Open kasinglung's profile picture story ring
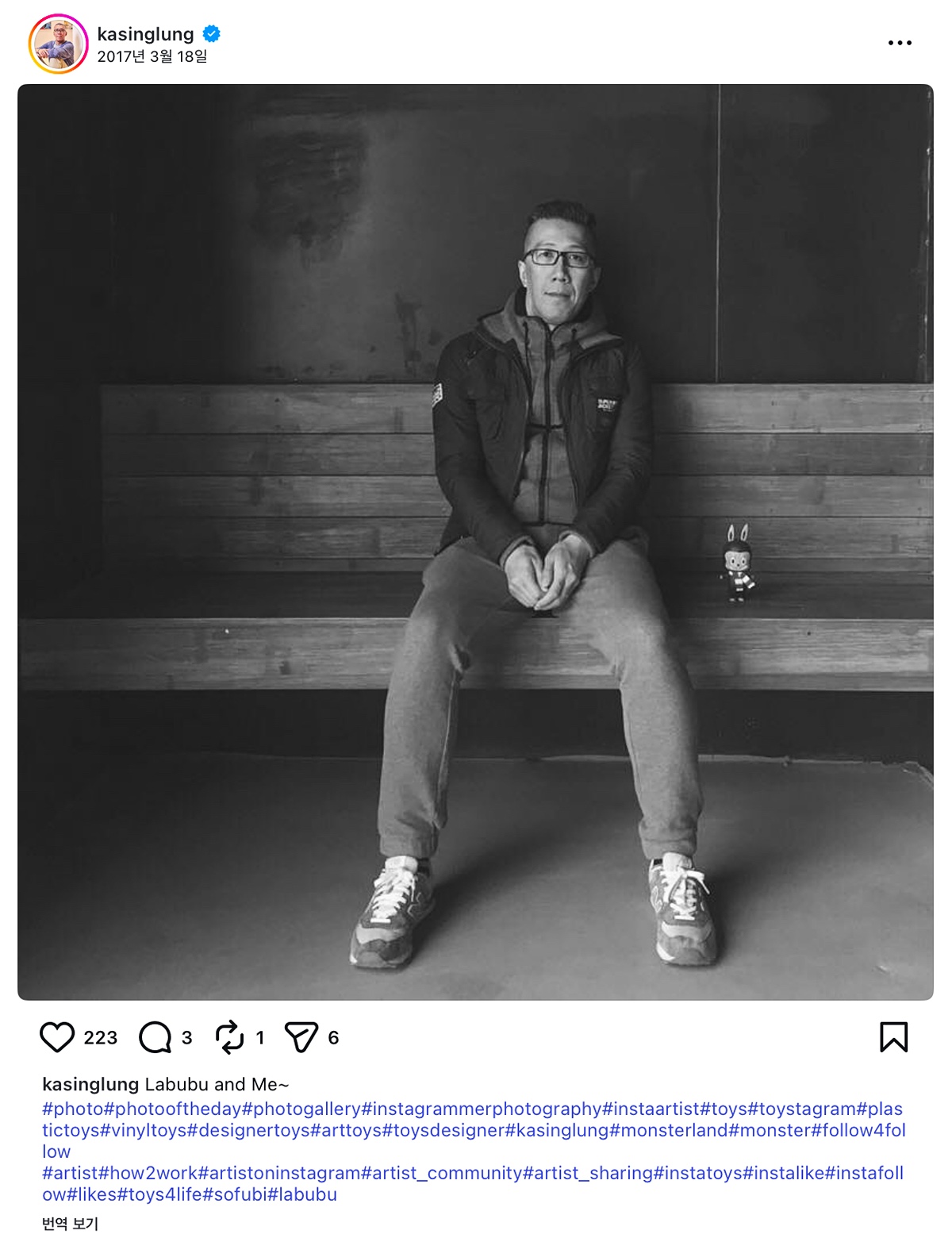The height and width of the screenshot is (1238, 952). pyautogui.click(x=58, y=44)
